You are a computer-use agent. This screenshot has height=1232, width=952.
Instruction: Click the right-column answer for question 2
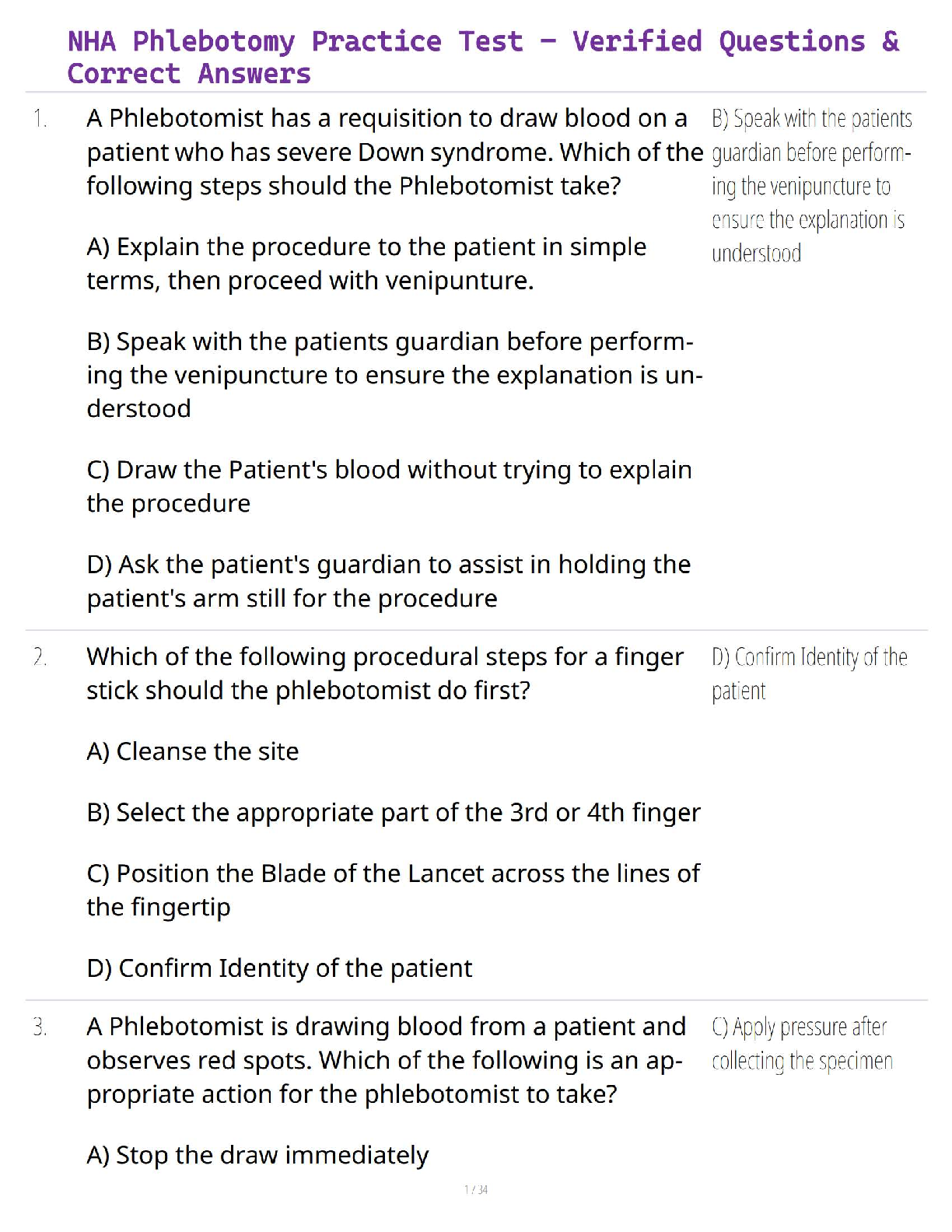click(809, 674)
